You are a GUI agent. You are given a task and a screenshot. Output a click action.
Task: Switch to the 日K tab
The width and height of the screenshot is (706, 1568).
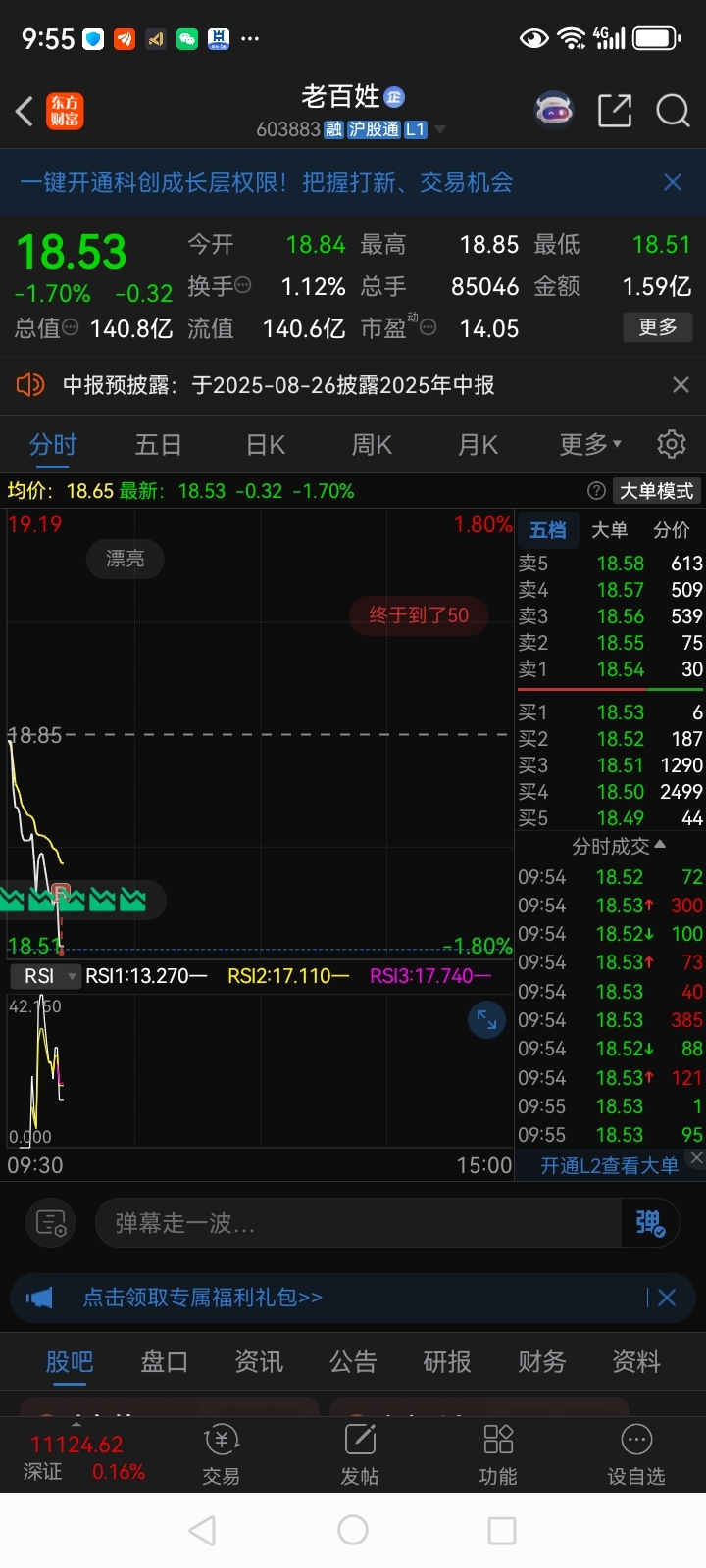click(266, 445)
